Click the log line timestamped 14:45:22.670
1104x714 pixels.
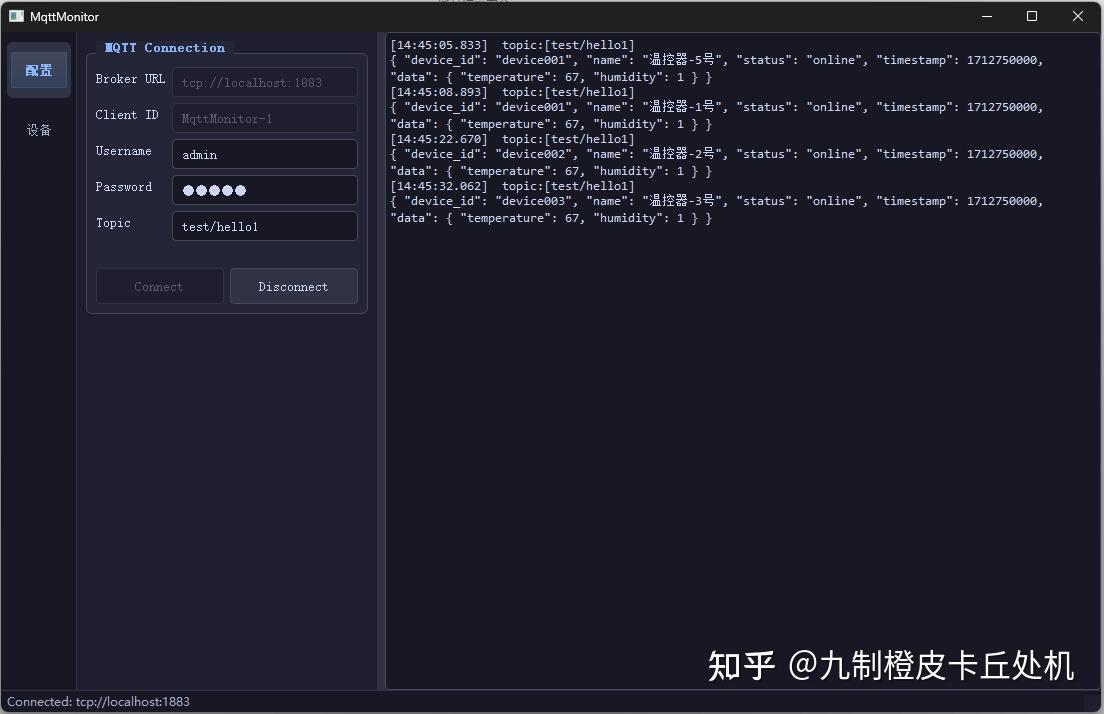coord(513,139)
